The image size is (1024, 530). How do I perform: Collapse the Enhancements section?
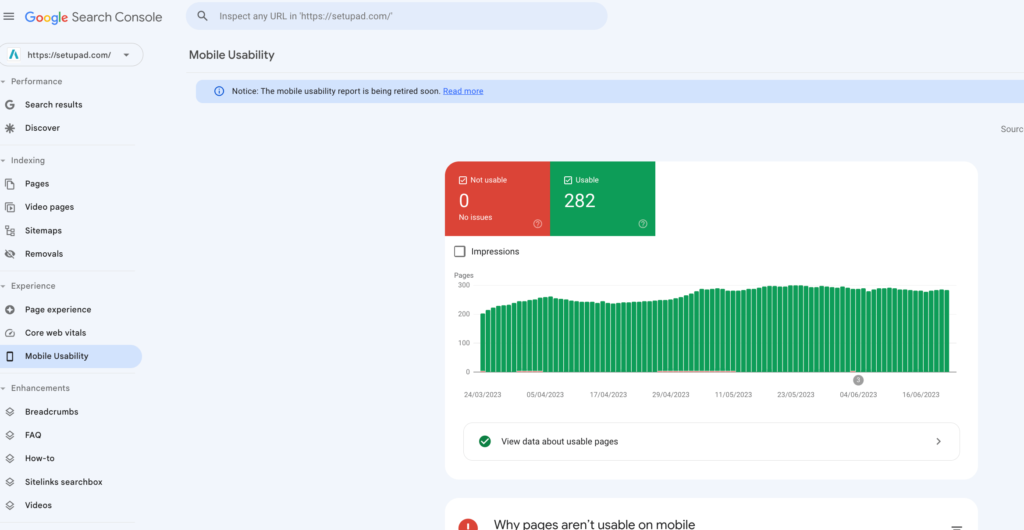click(x=5, y=388)
